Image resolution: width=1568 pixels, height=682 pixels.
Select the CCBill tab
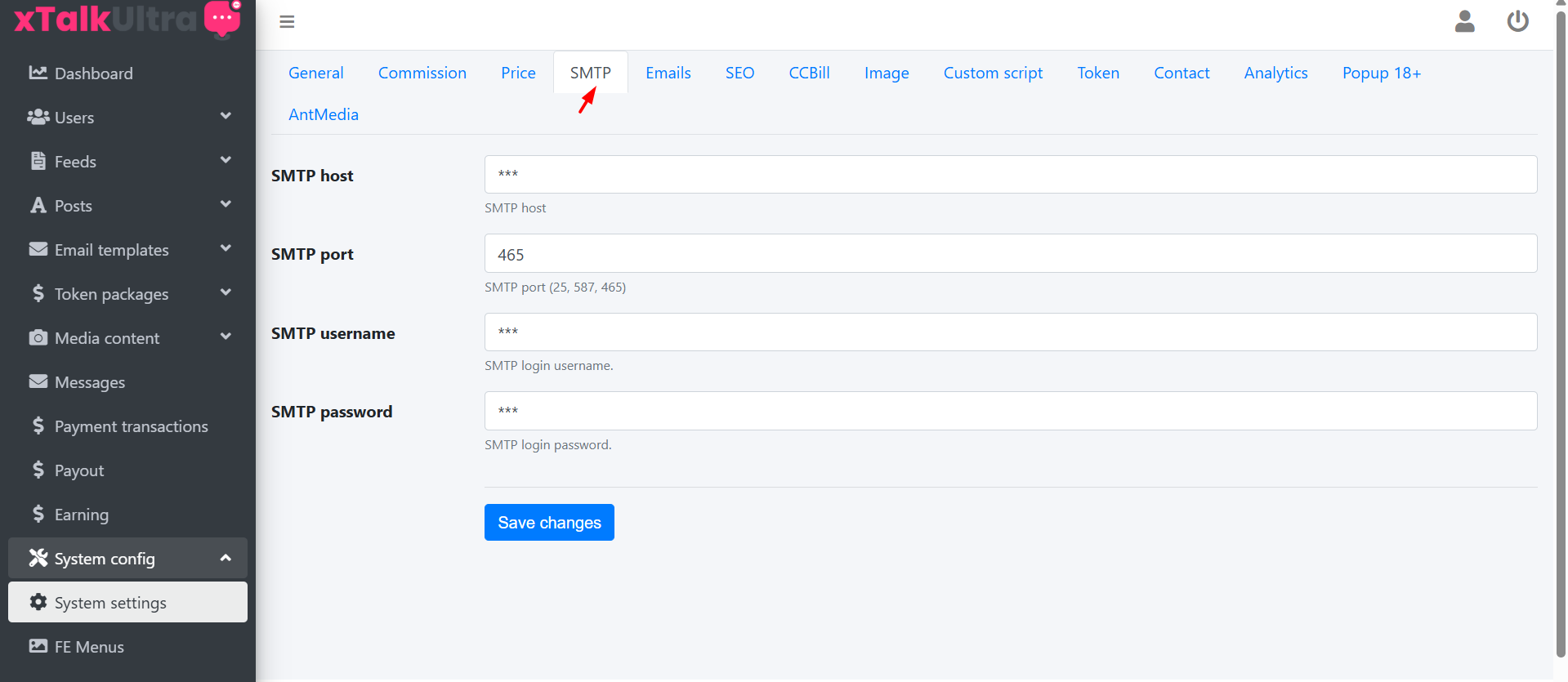click(809, 73)
